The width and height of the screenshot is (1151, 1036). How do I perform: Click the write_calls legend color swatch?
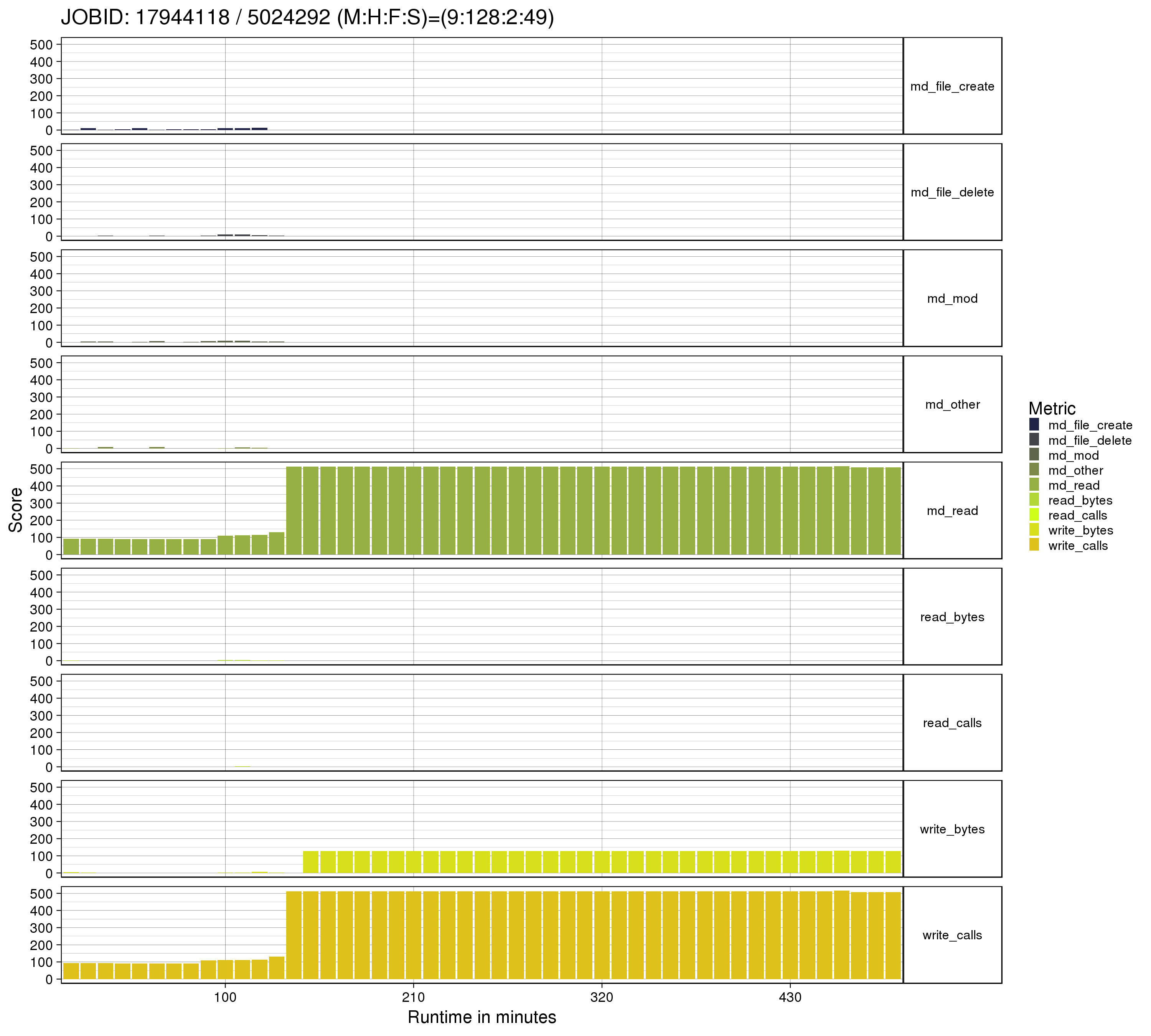1034,545
